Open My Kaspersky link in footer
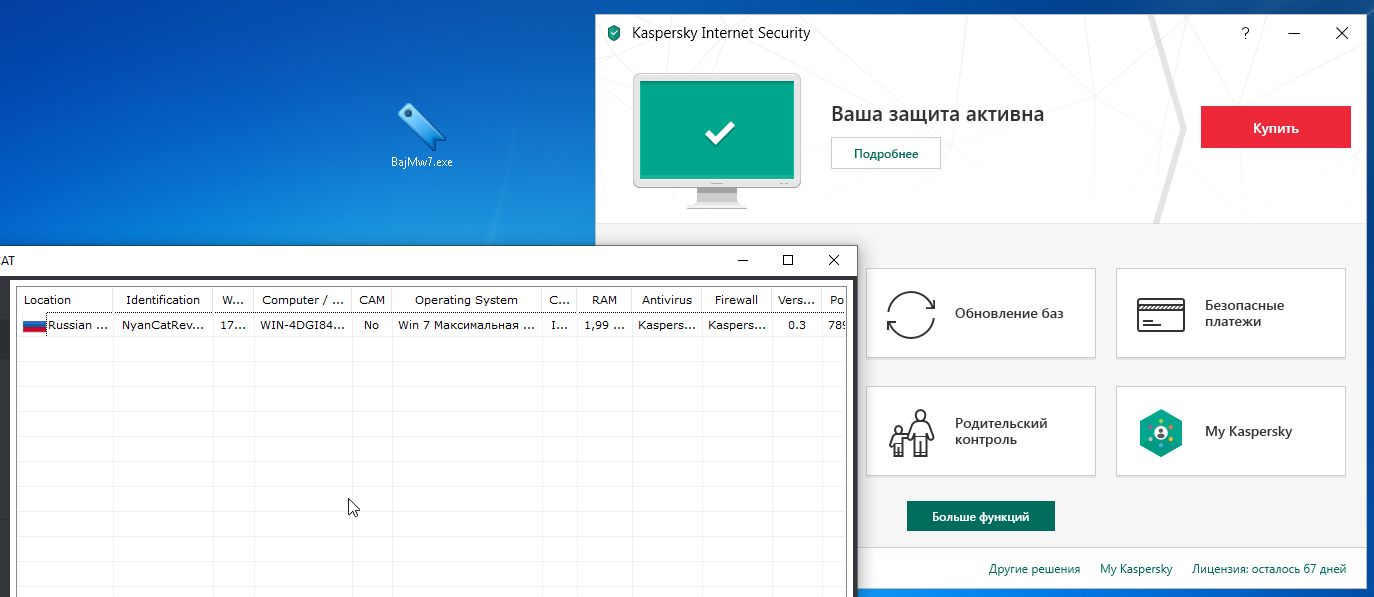 [1136, 569]
